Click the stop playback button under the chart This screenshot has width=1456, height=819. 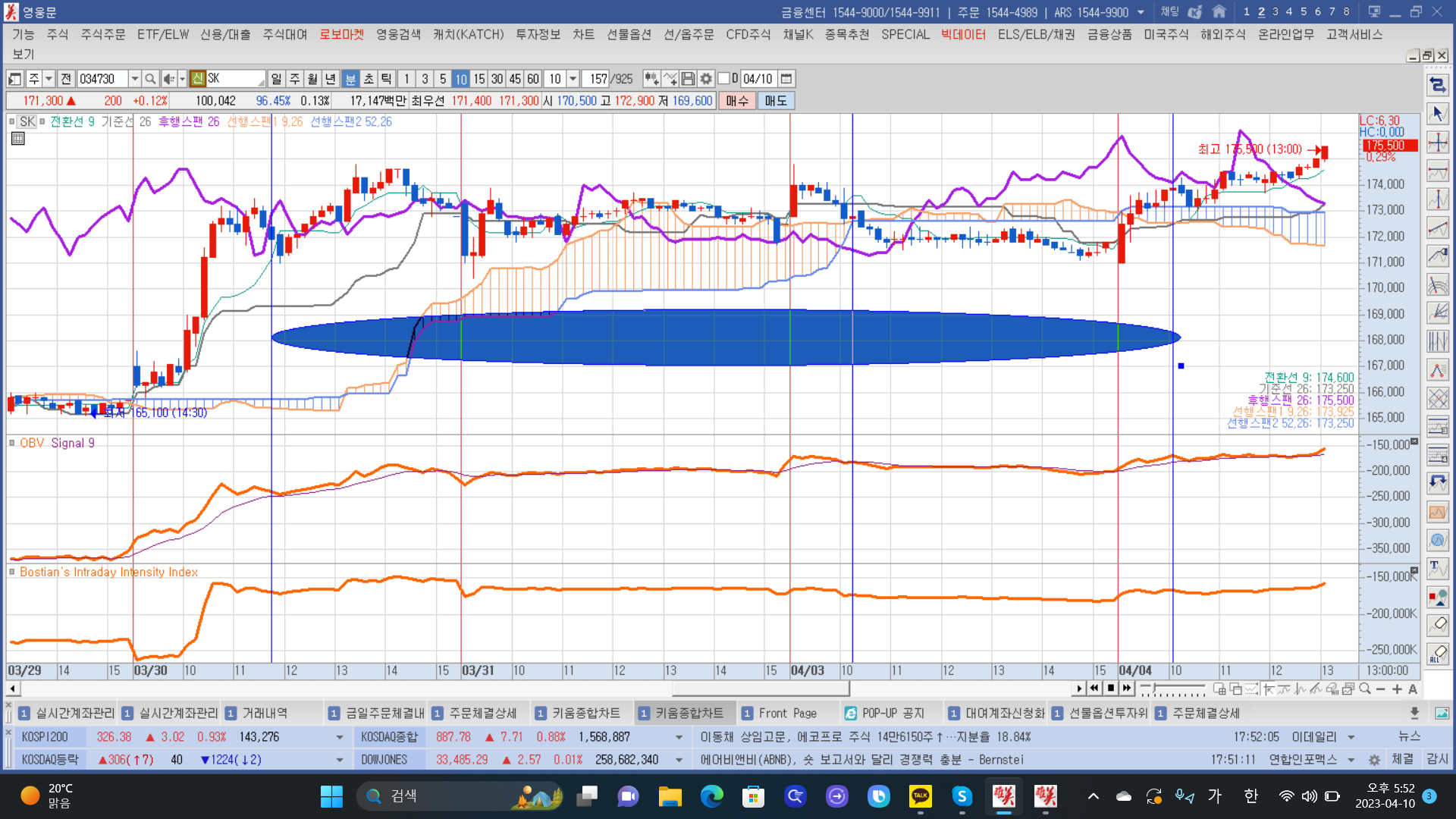point(1110,689)
